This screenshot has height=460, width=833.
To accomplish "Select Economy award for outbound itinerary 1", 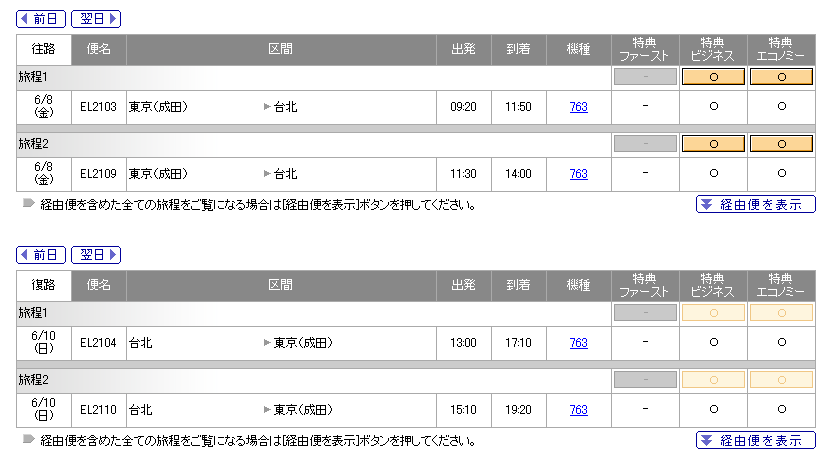I will pyautogui.click(x=781, y=77).
